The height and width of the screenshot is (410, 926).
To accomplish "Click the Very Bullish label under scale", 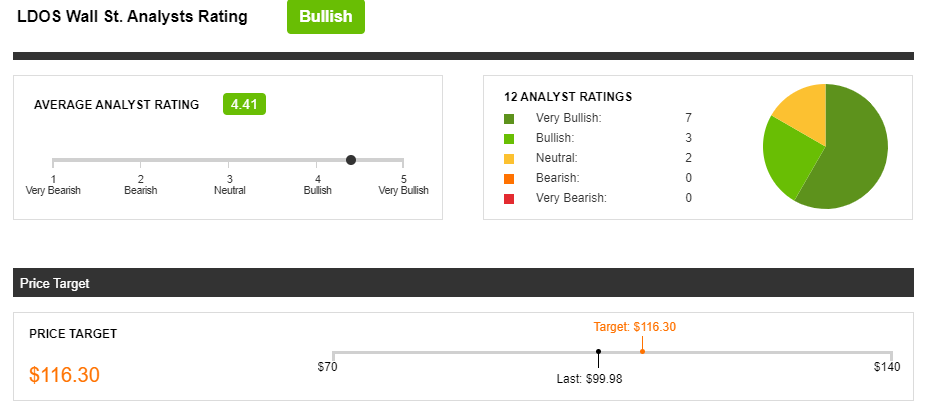I will (403, 190).
